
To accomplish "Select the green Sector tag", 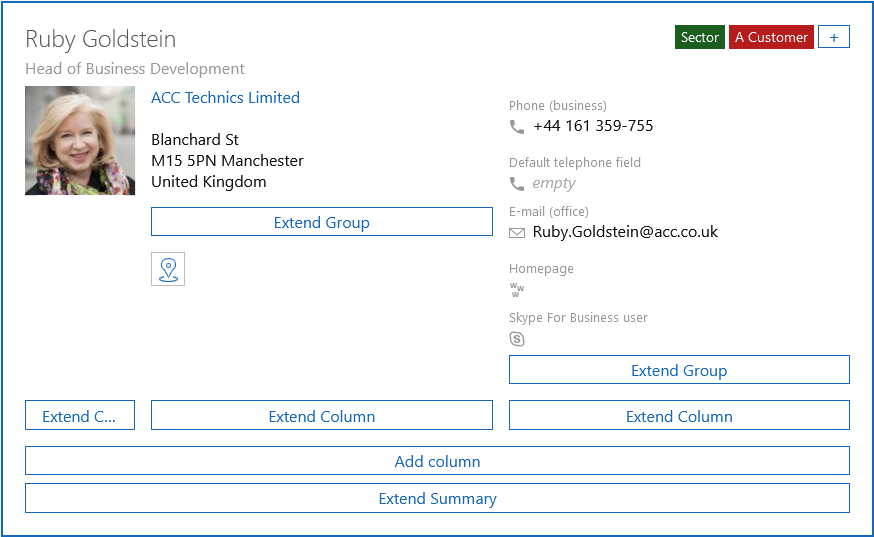I will 700,37.
